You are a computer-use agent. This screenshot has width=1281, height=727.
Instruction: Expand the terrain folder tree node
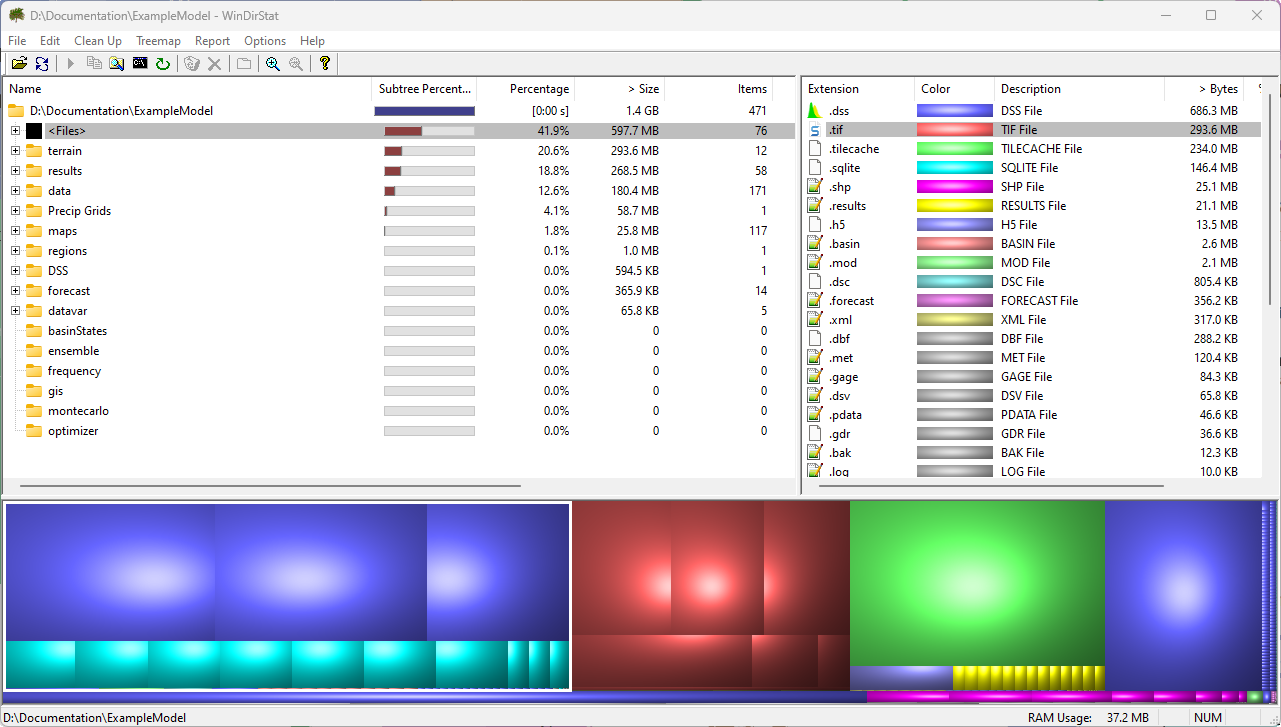click(15, 151)
